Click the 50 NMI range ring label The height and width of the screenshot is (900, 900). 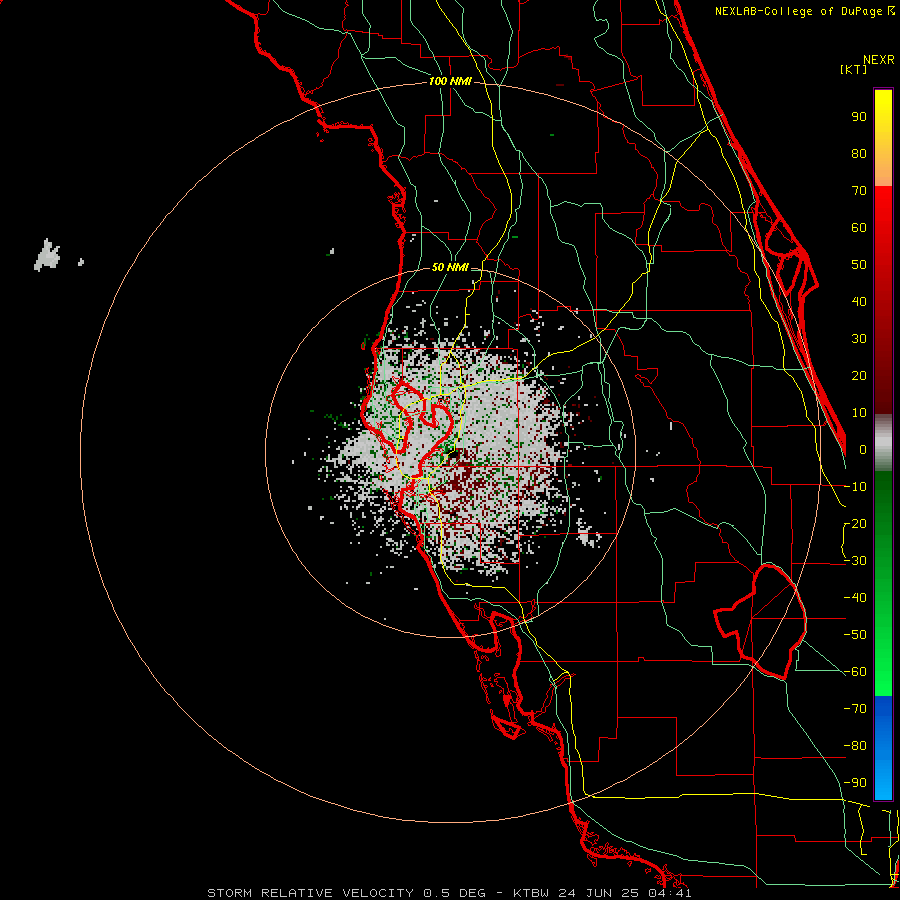450,267
